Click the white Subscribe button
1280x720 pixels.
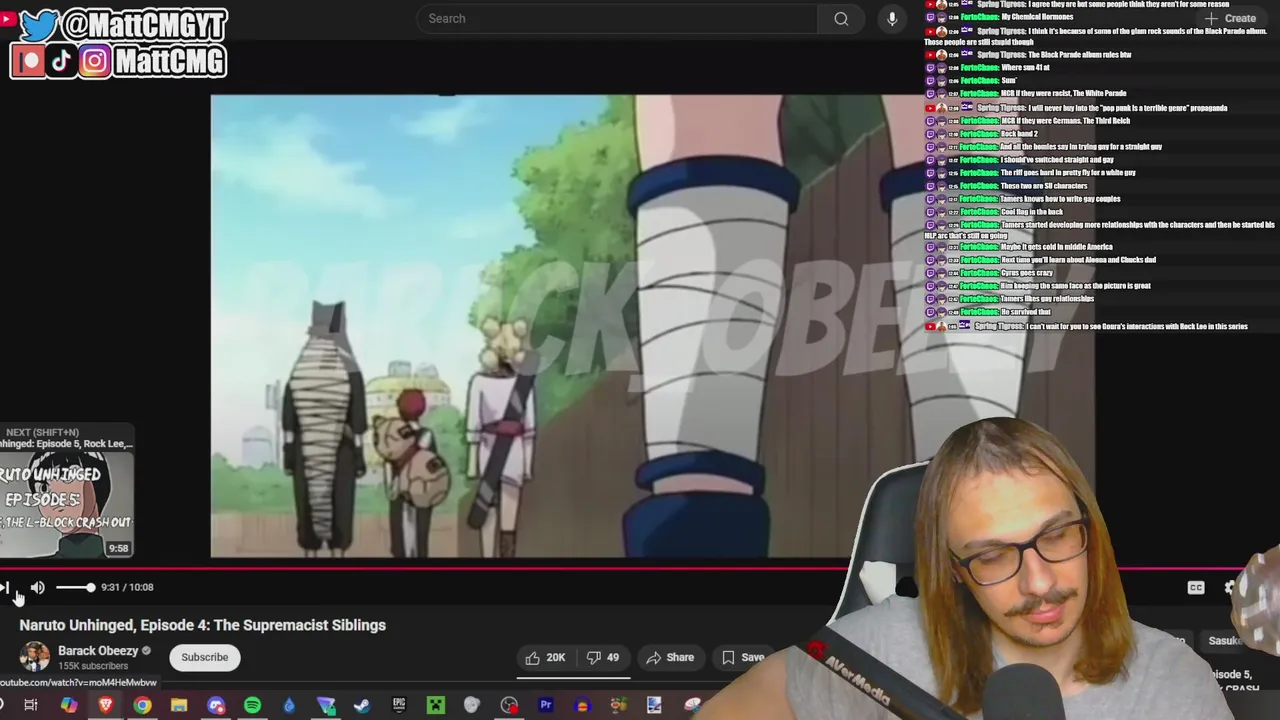205,657
